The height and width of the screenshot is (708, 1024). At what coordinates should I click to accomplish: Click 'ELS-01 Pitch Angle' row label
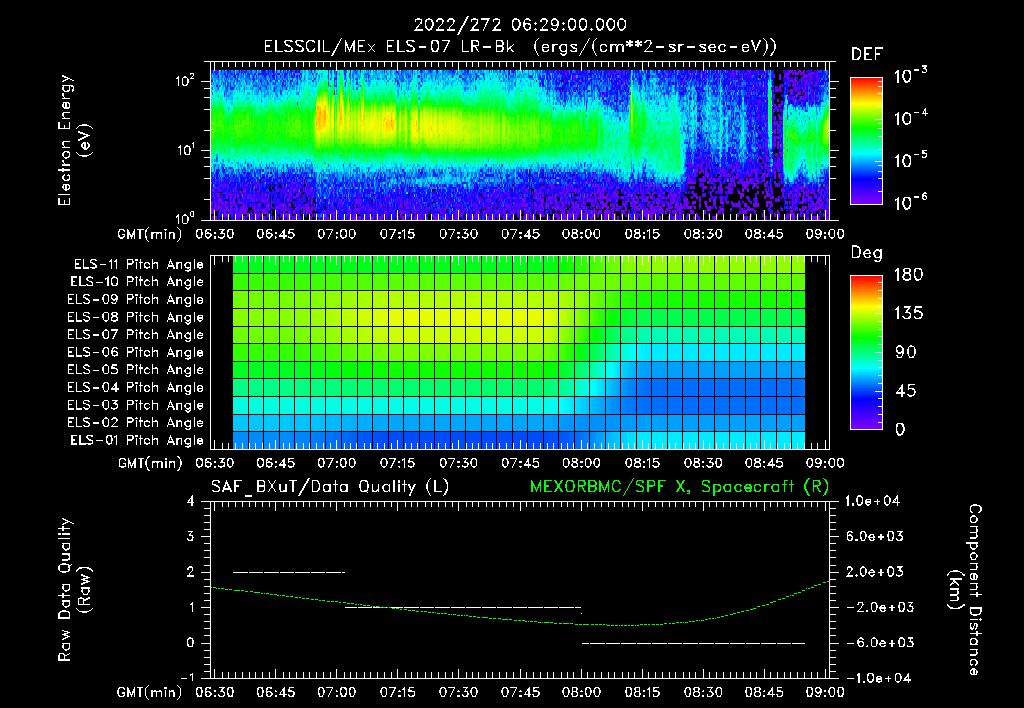(x=137, y=440)
